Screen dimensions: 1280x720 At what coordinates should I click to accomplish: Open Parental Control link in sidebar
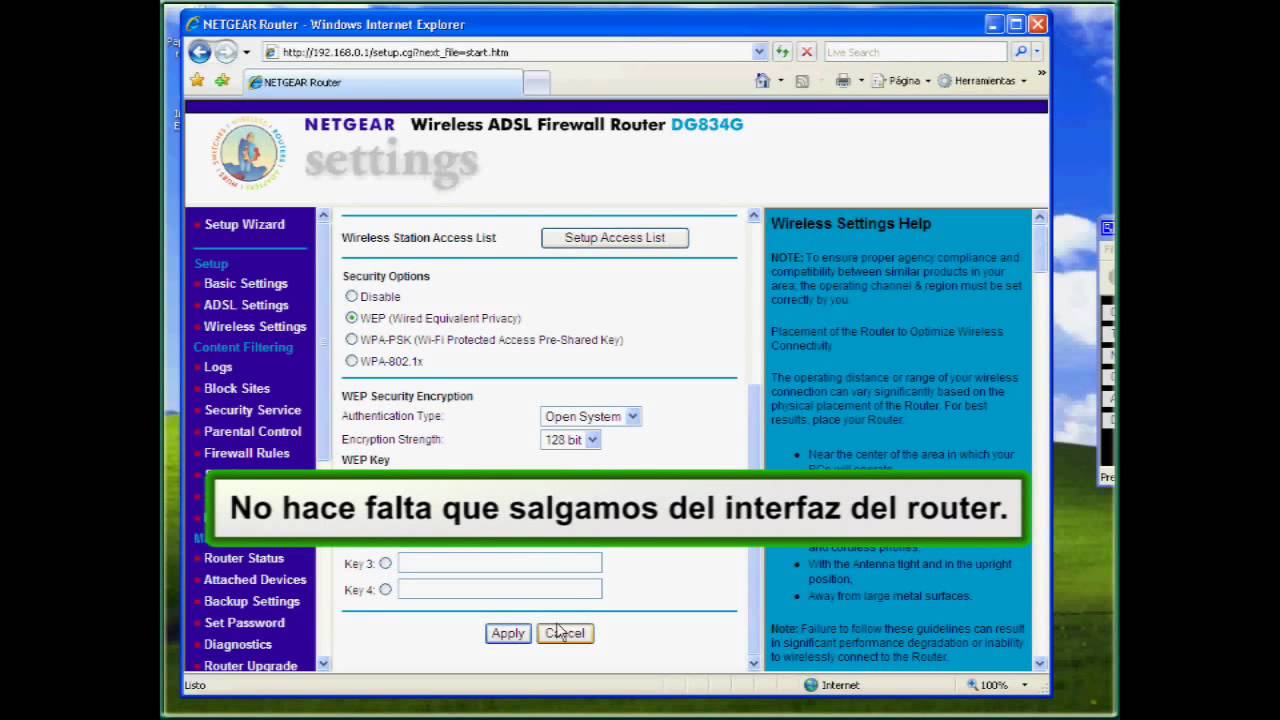click(252, 432)
